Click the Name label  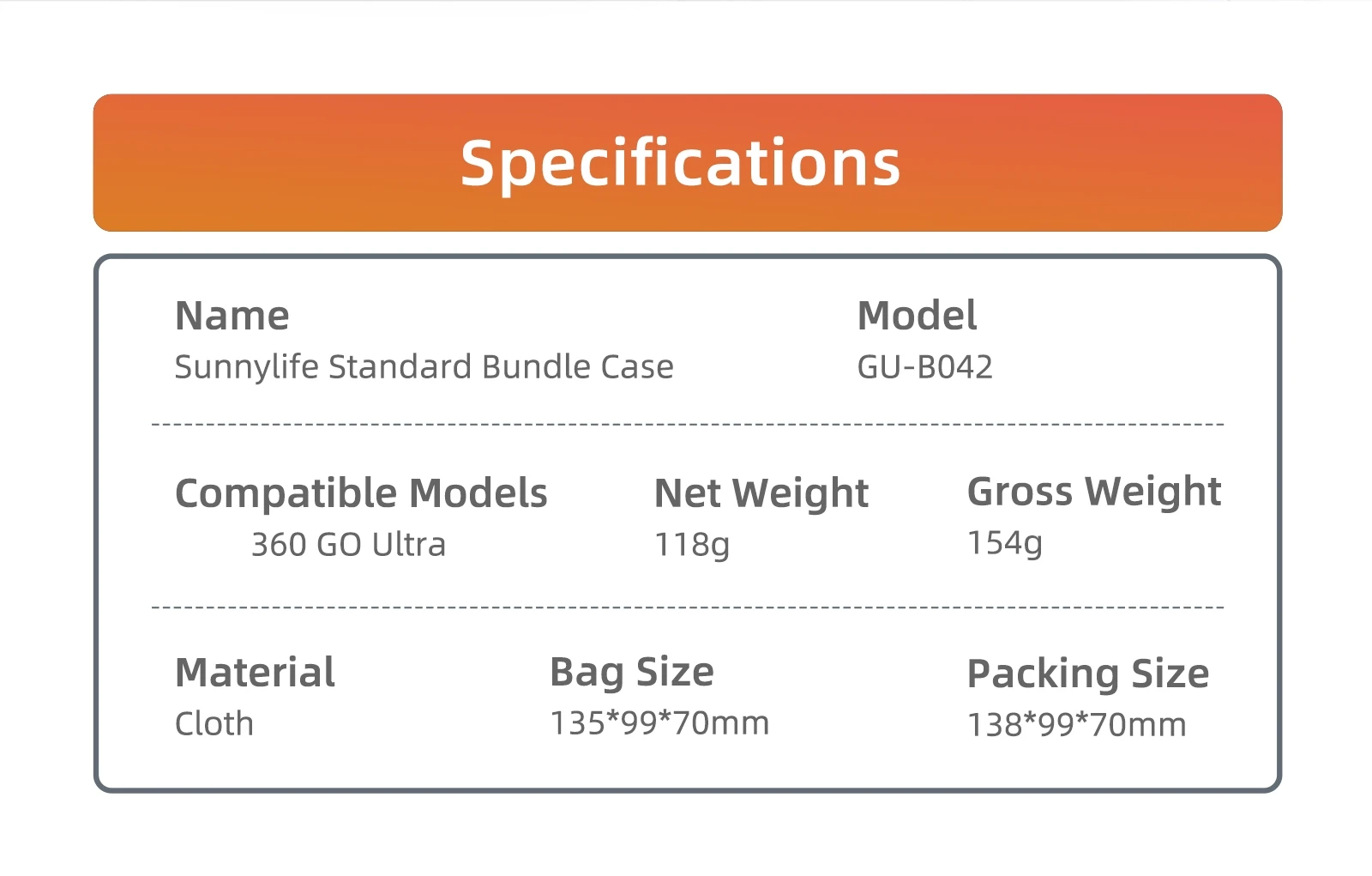click(x=232, y=316)
